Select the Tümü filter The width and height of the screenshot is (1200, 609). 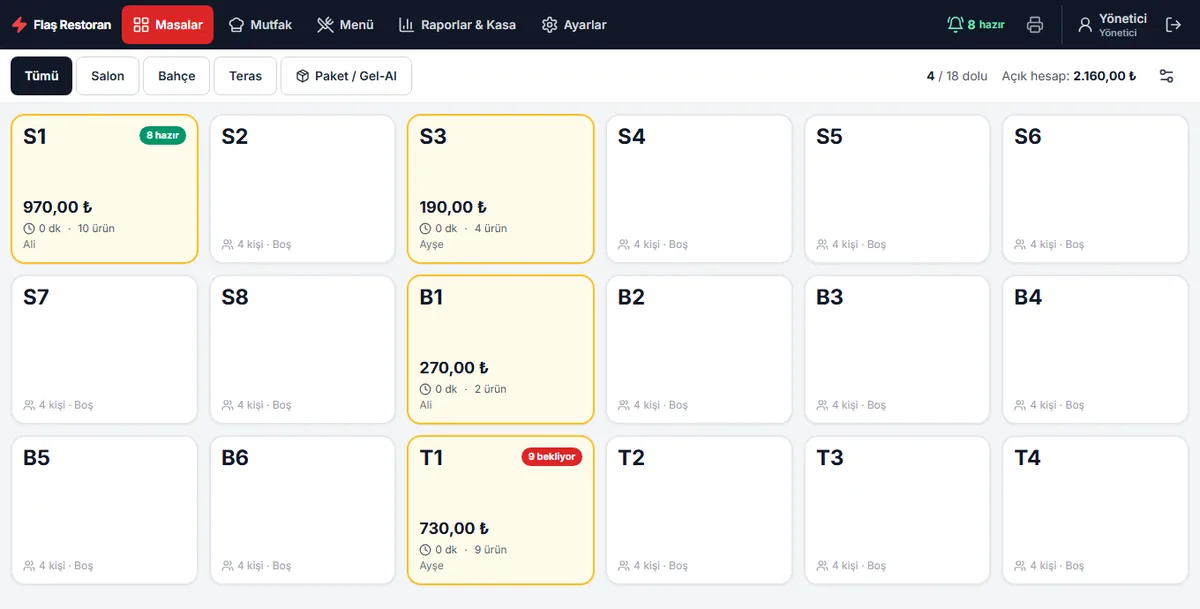click(42, 76)
